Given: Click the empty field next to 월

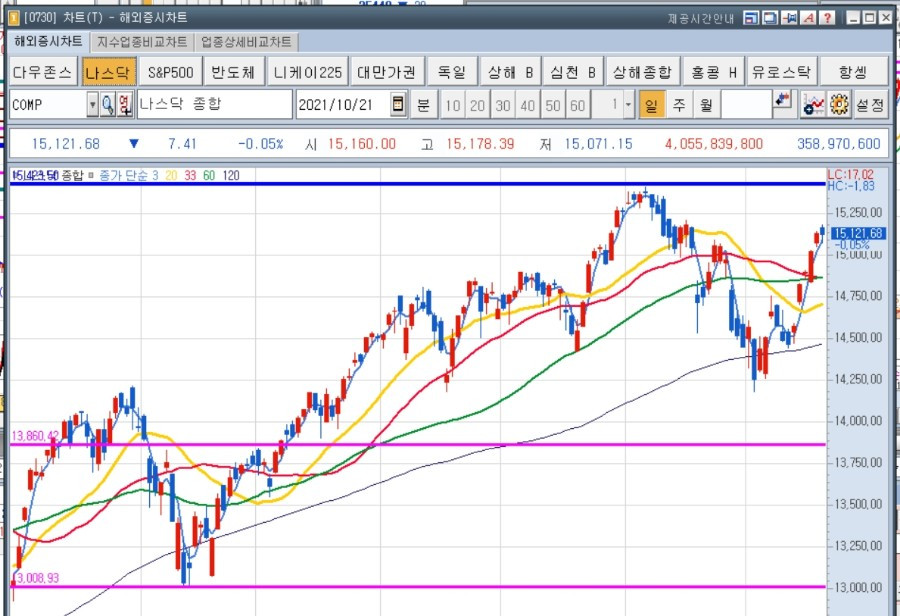Looking at the screenshot, I should (746, 104).
